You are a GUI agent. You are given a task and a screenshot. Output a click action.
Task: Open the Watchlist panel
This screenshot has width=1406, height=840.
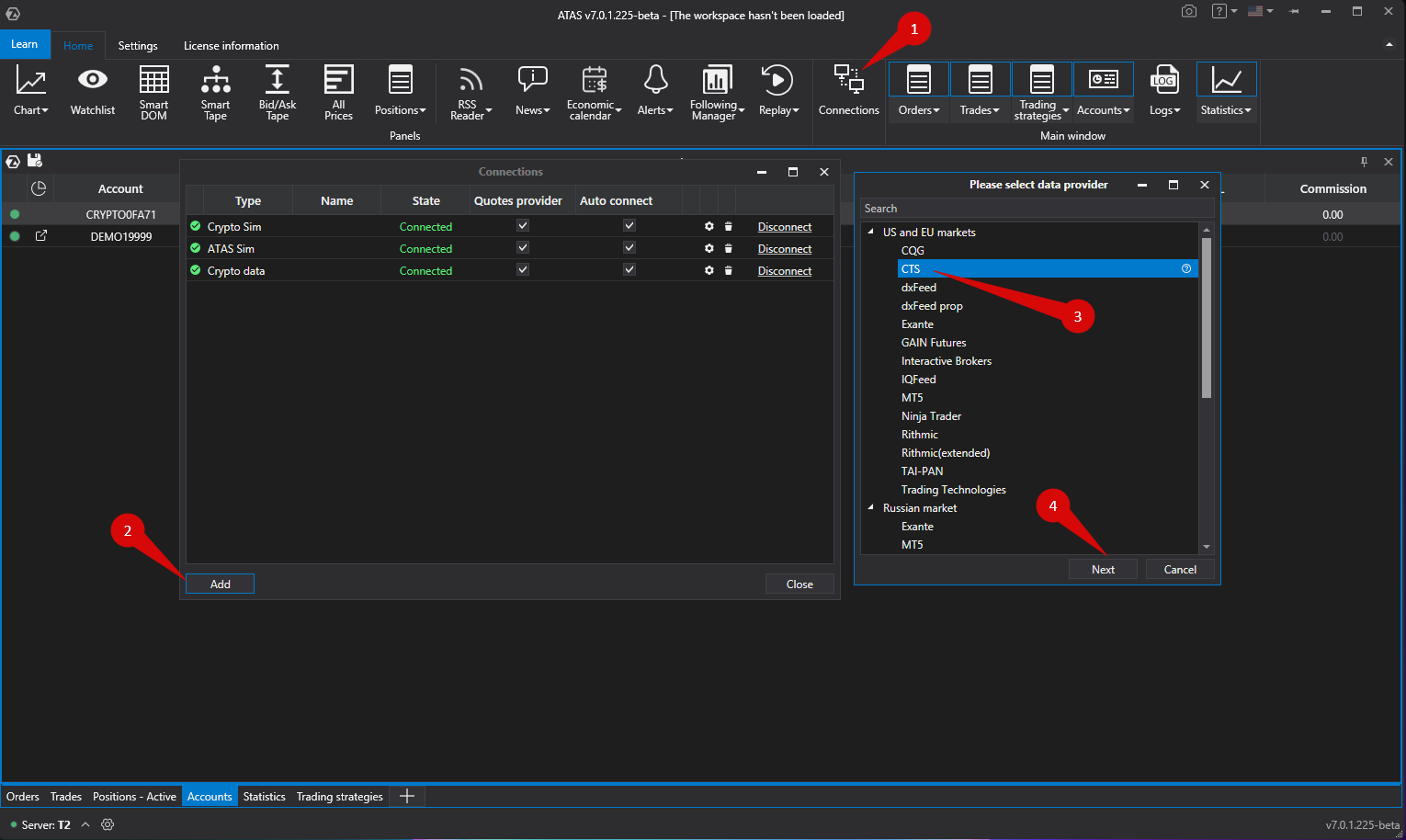tap(92, 91)
